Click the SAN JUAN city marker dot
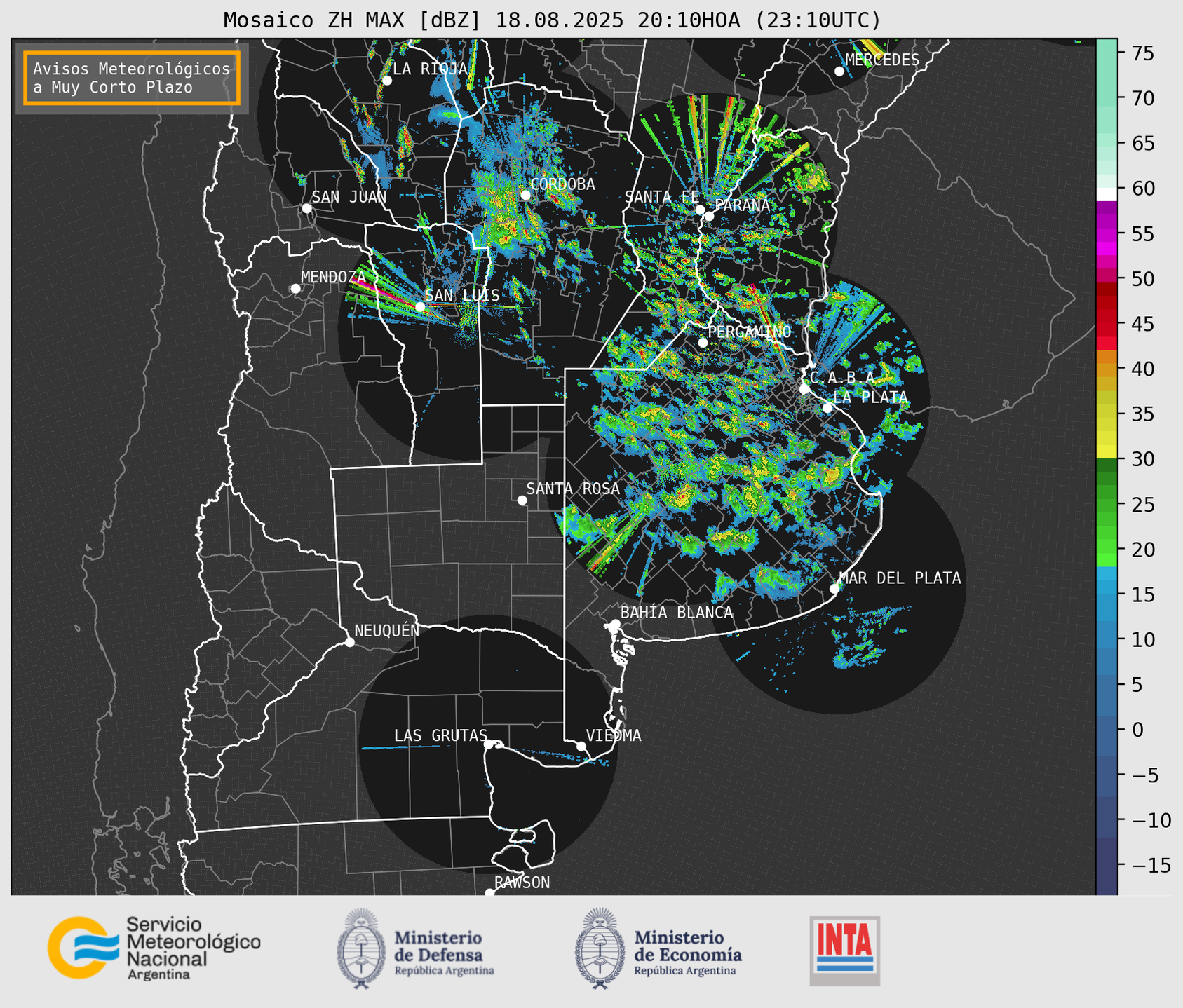The image size is (1183, 1008). click(306, 208)
